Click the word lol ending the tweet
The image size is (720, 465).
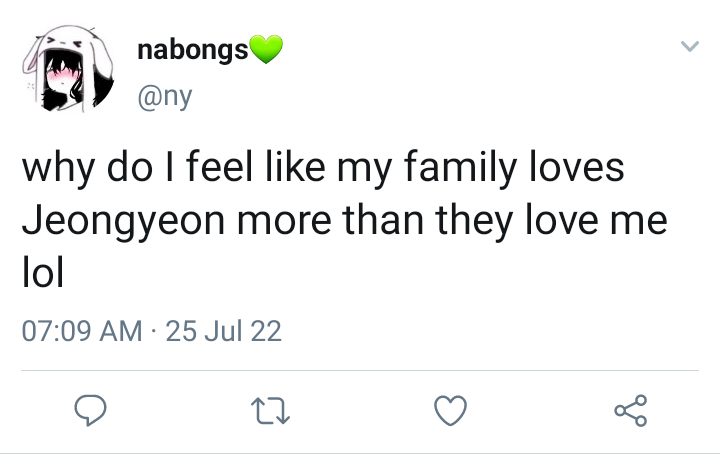(x=43, y=272)
